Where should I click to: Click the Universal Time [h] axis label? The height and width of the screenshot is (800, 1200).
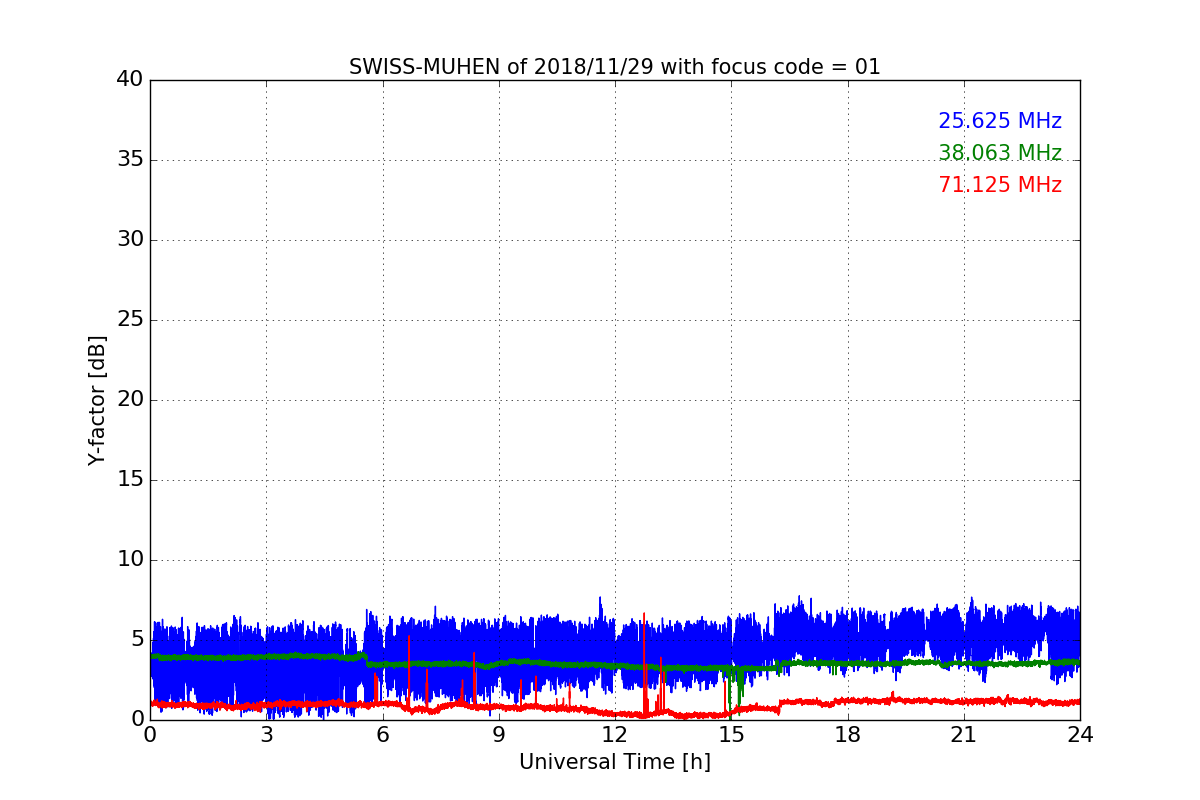[615, 762]
